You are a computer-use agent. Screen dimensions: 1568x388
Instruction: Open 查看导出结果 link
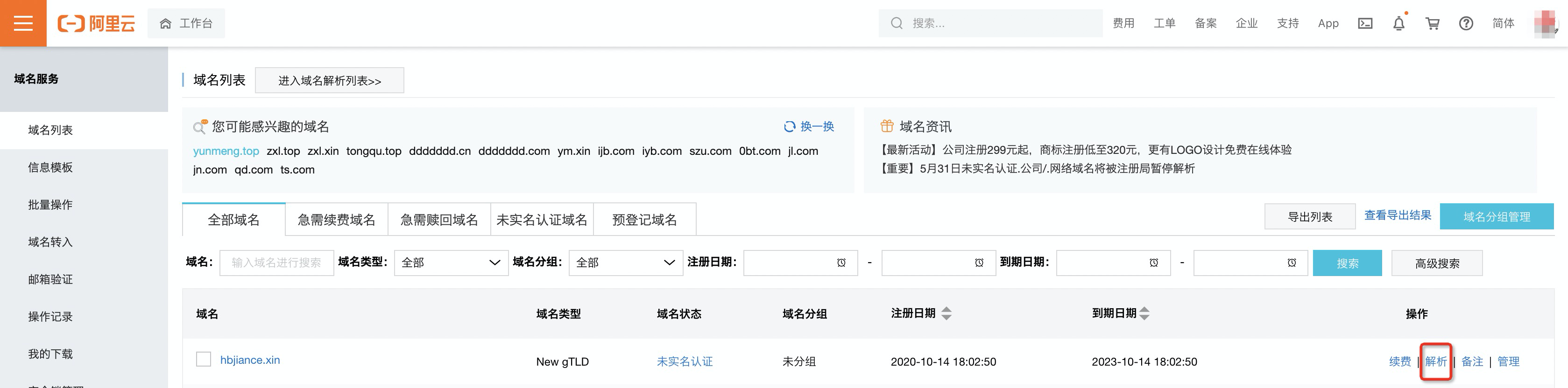pos(1398,215)
